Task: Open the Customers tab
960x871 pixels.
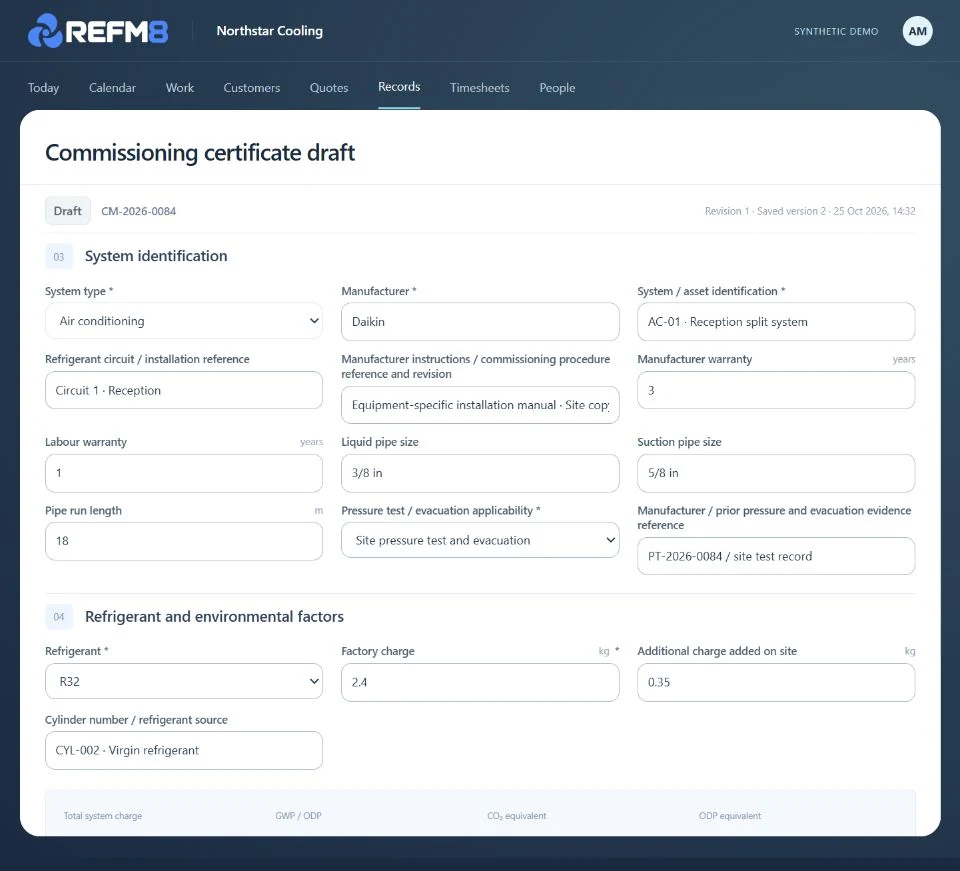Action: [x=252, y=88]
